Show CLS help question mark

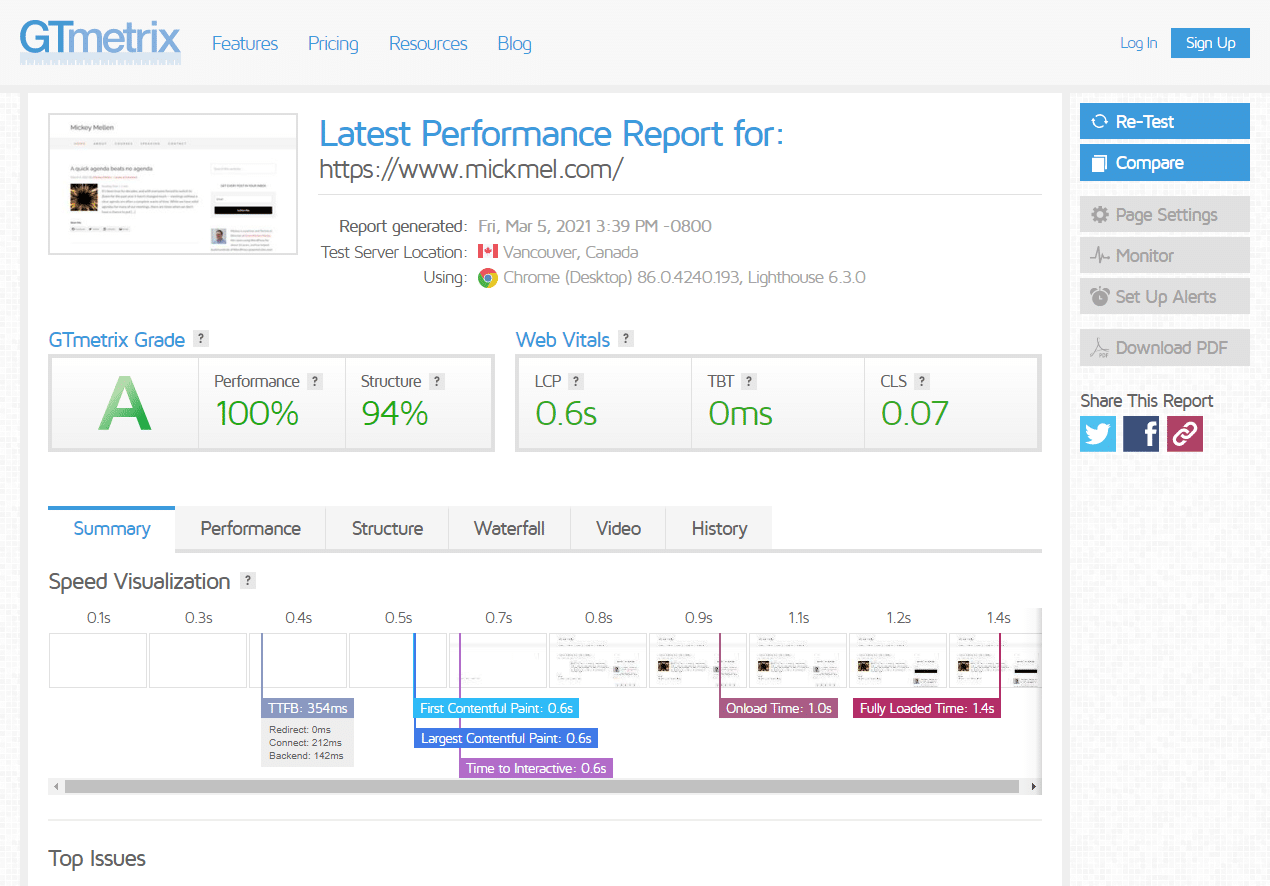click(x=922, y=381)
